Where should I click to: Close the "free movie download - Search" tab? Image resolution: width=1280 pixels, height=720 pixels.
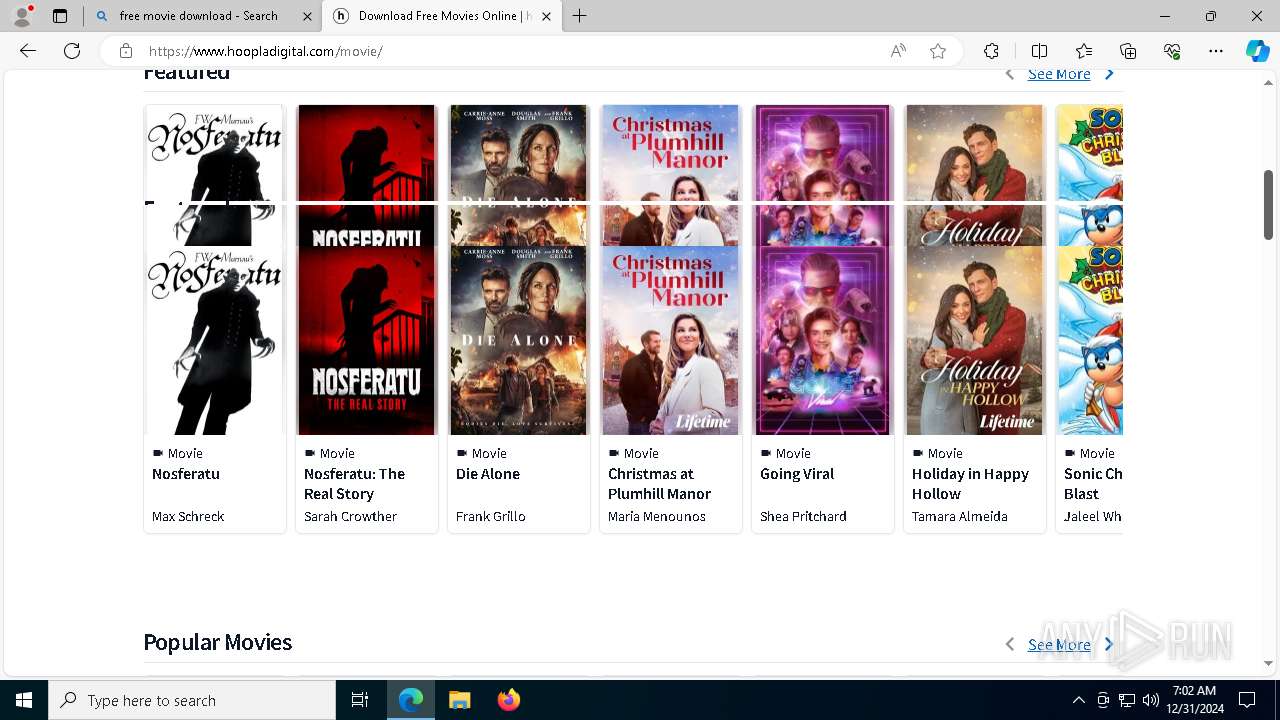(307, 16)
